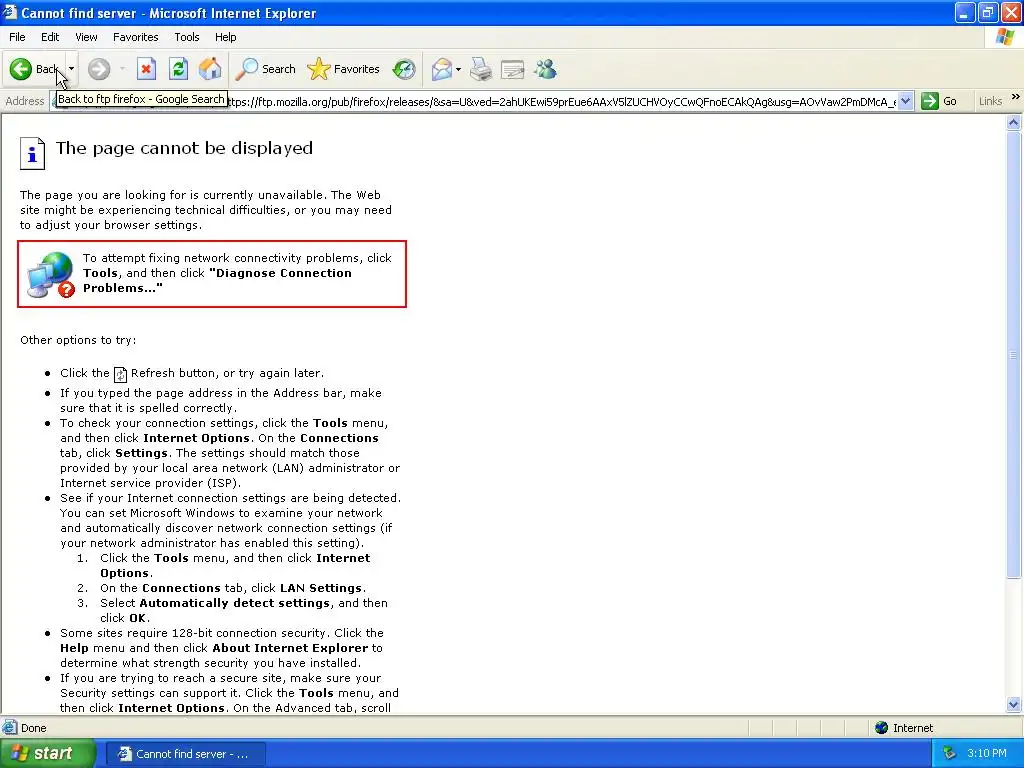Select 'Cannot find server' taskbar button
The image size is (1024, 768).
(x=185, y=754)
